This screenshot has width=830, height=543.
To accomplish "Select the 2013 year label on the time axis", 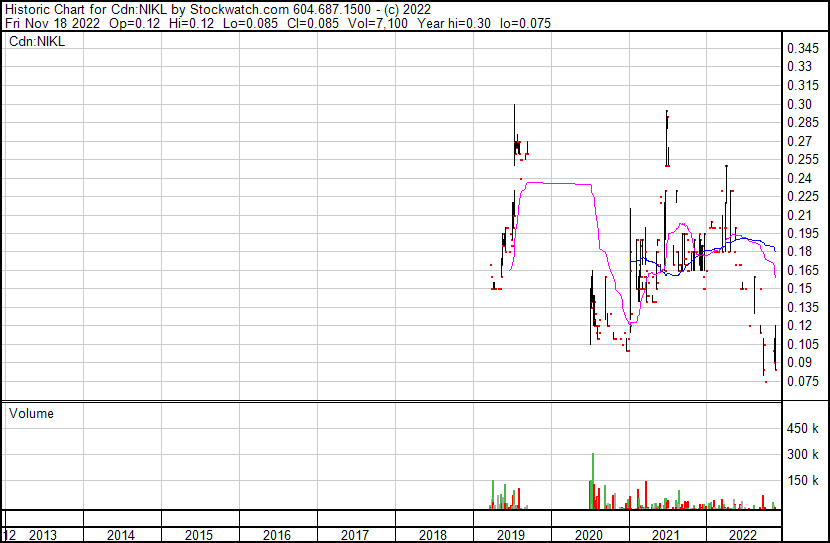I will (43, 535).
